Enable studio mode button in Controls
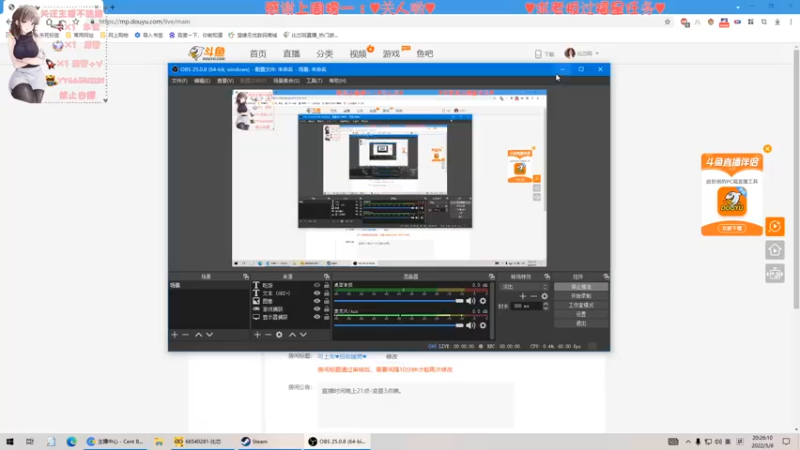The width and height of the screenshot is (800, 450). [x=581, y=305]
